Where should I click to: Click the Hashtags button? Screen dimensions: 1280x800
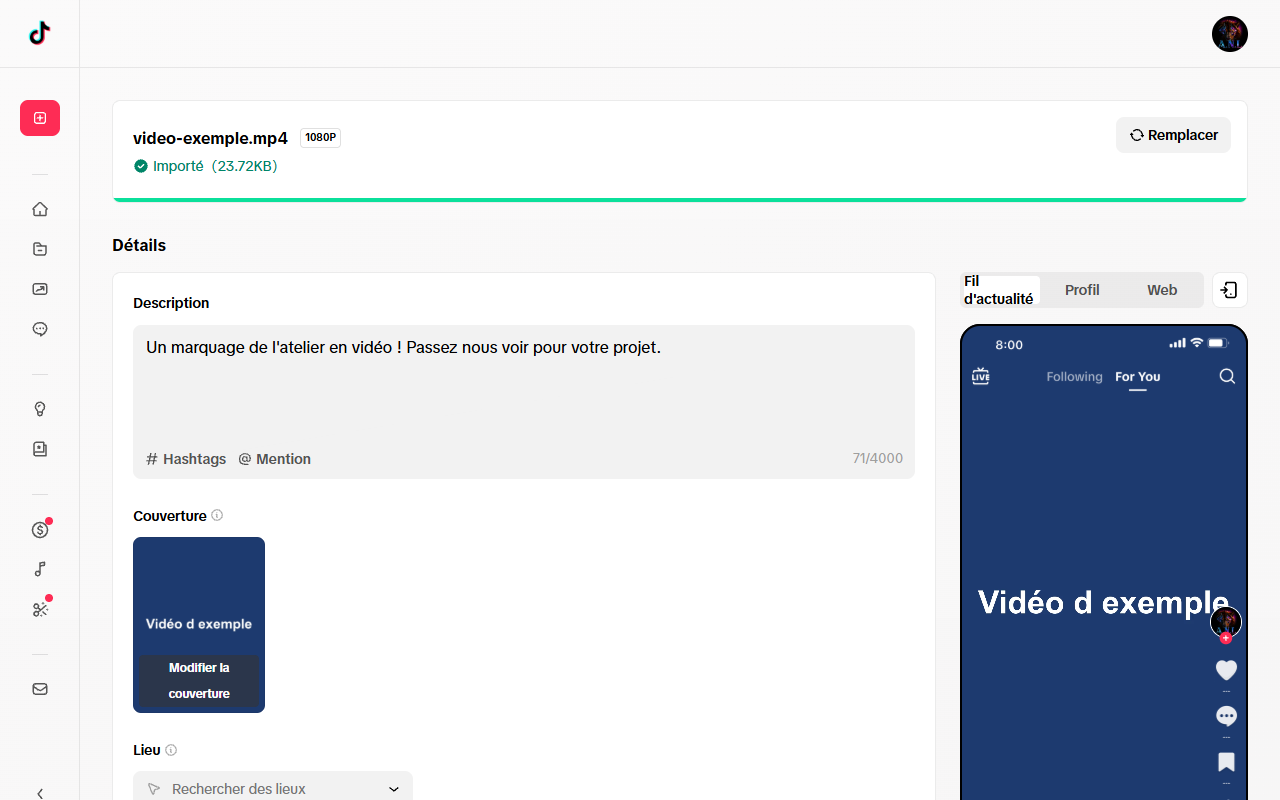pos(186,459)
